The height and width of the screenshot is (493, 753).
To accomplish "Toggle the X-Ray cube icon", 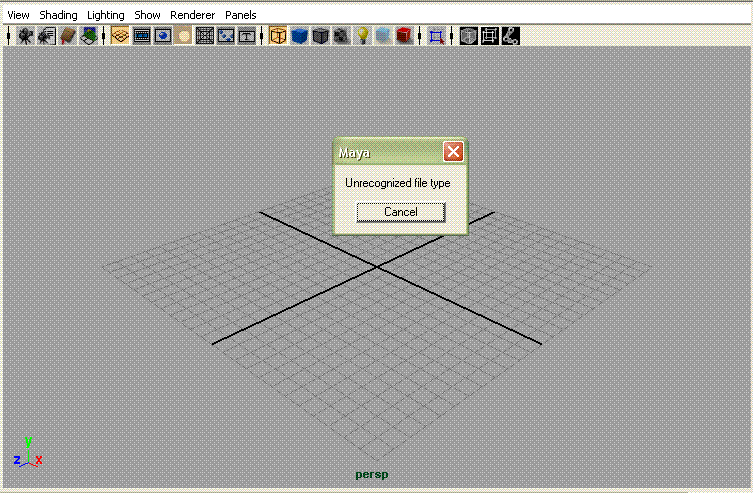I will pos(468,36).
